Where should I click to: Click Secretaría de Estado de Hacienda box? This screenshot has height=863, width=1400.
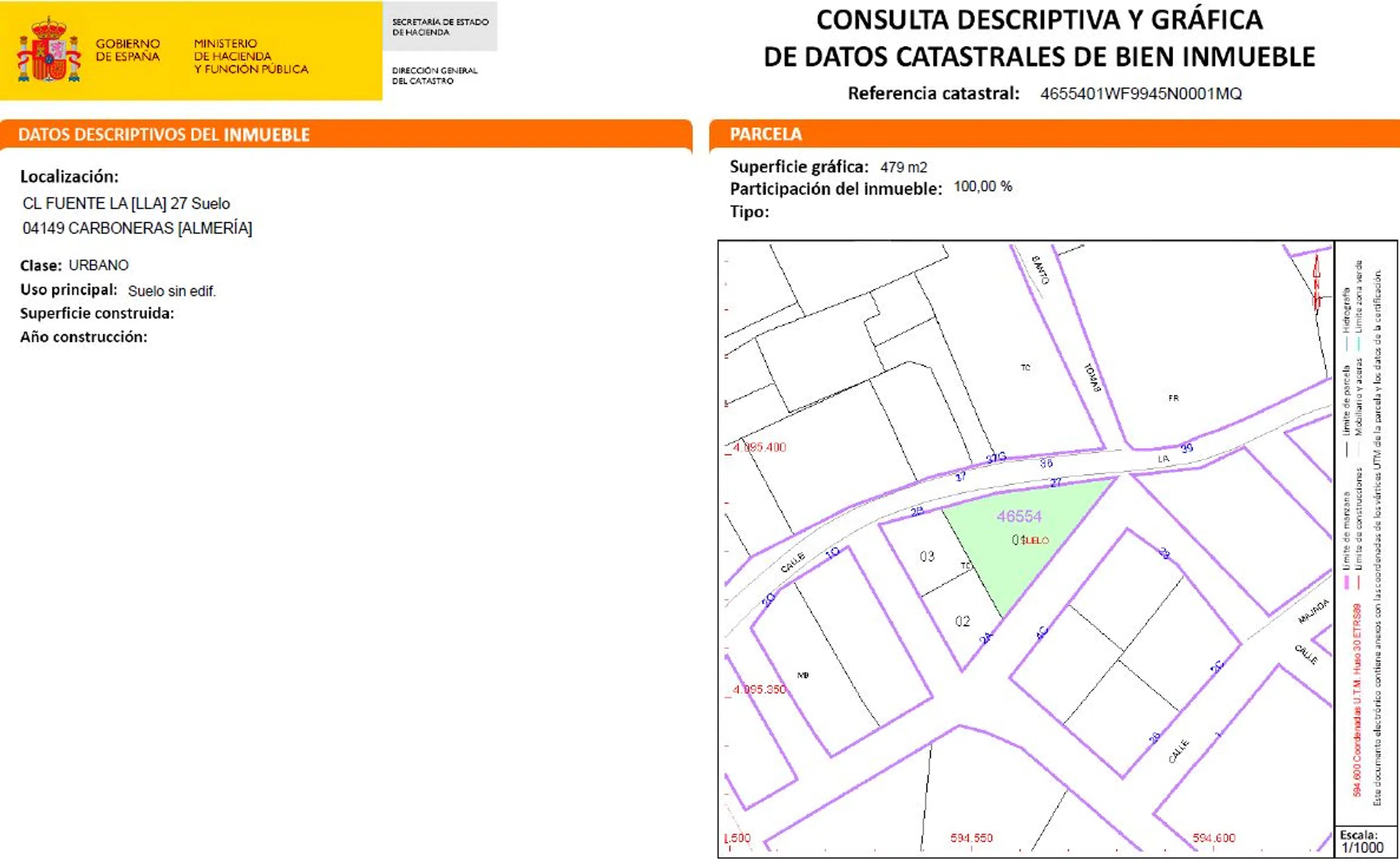(440, 27)
